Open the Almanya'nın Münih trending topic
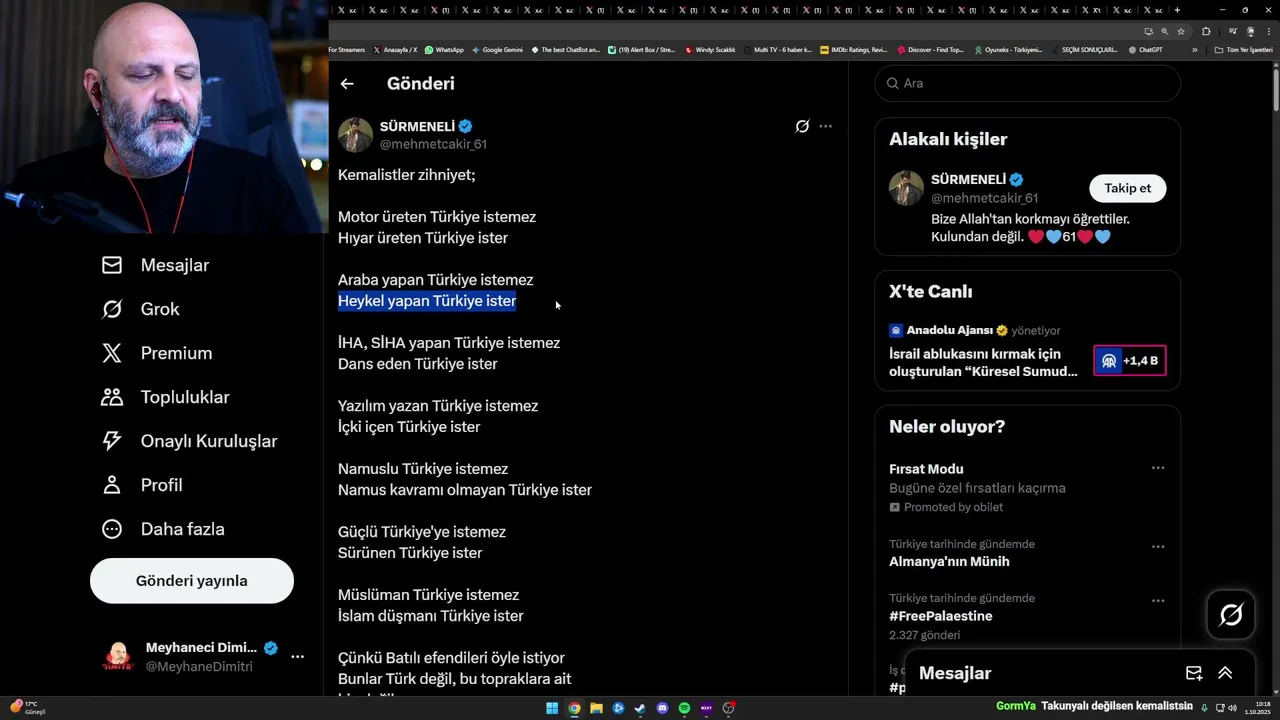Image resolution: width=1280 pixels, height=720 pixels. 1027,553
